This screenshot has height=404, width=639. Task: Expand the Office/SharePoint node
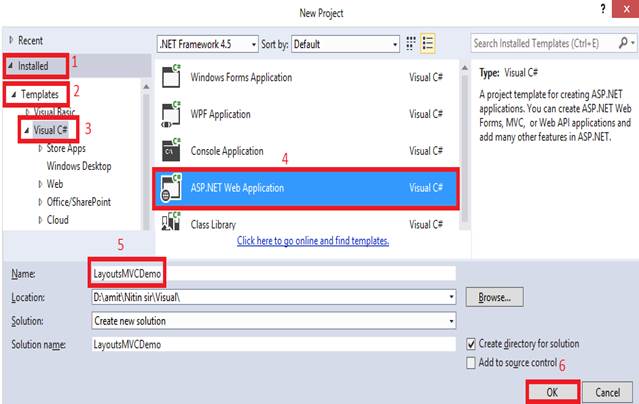[40, 202]
